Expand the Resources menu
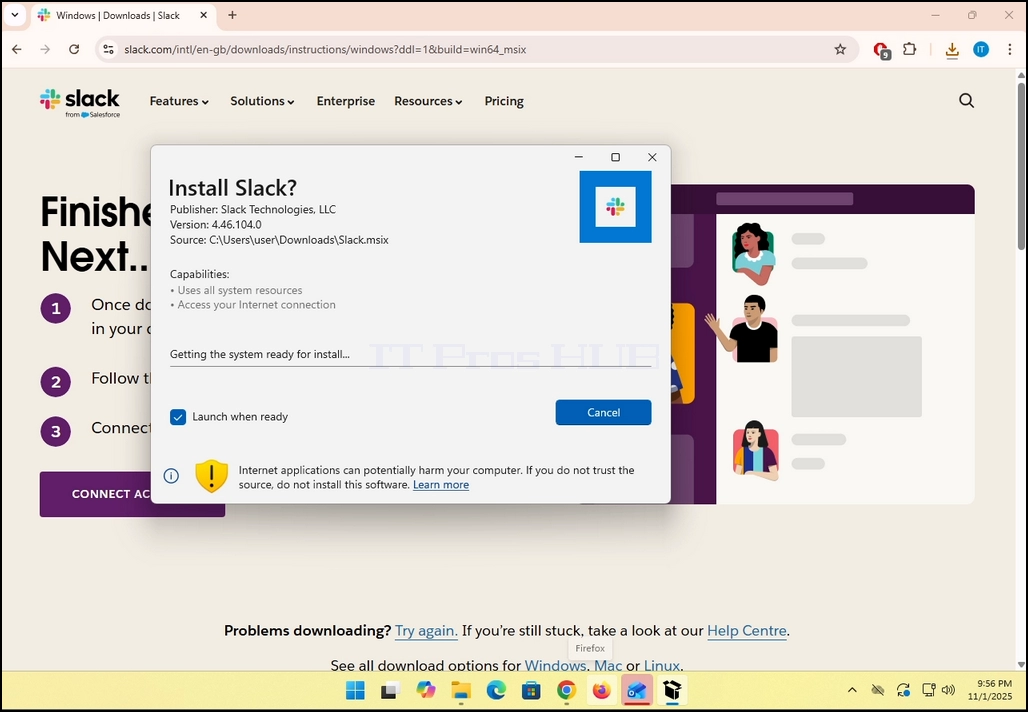Viewport: 1028px width, 712px height. [x=428, y=101]
